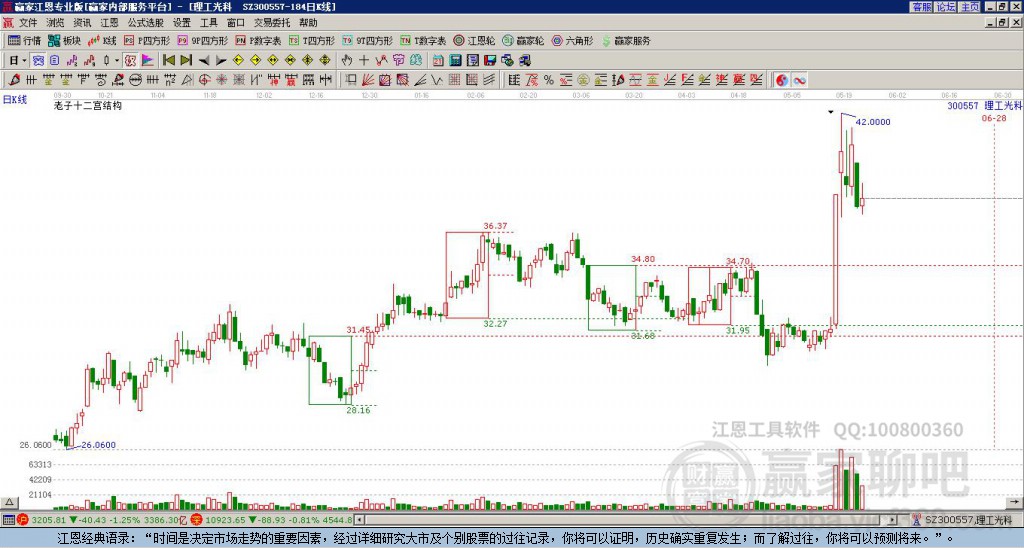The height and width of the screenshot is (548, 1024).
Task: Click the 06-28 date marker
Action: click(x=993, y=118)
